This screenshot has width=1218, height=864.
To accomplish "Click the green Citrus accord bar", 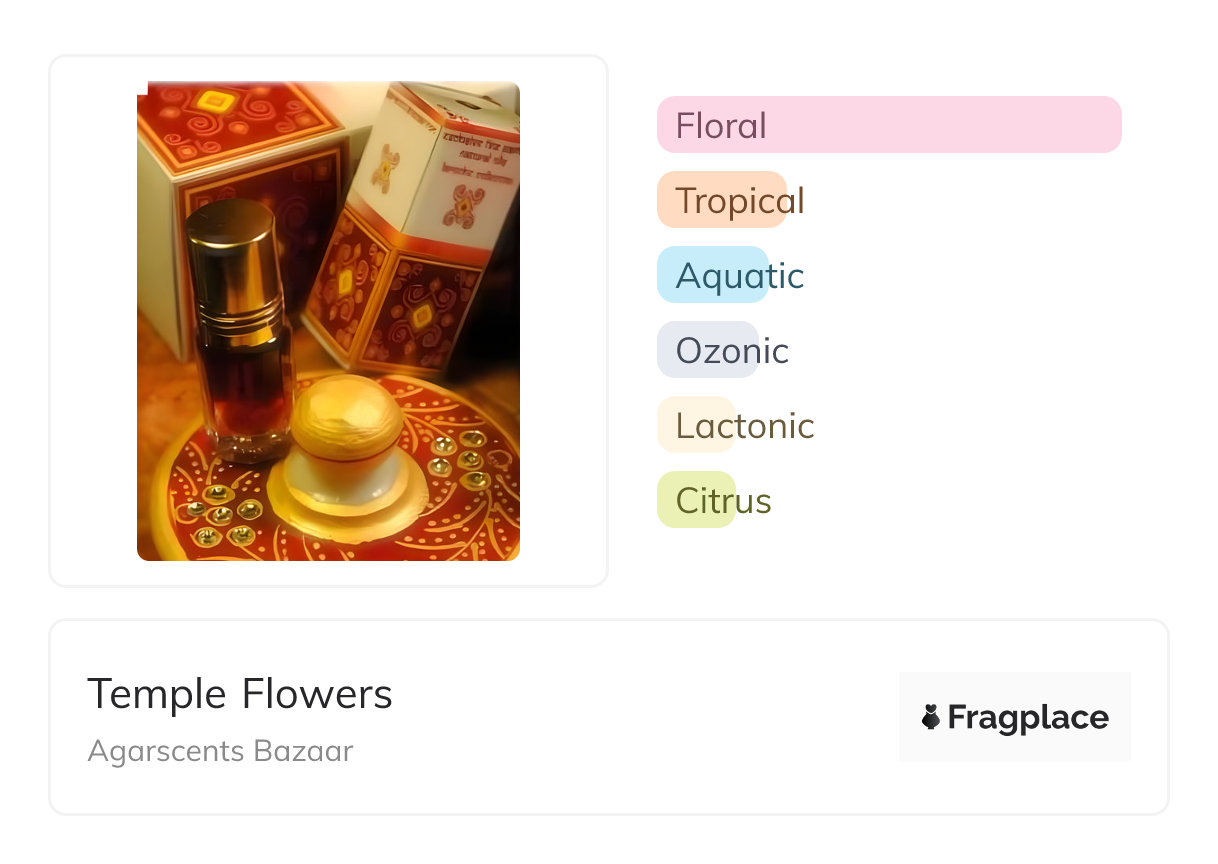I will (x=696, y=500).
